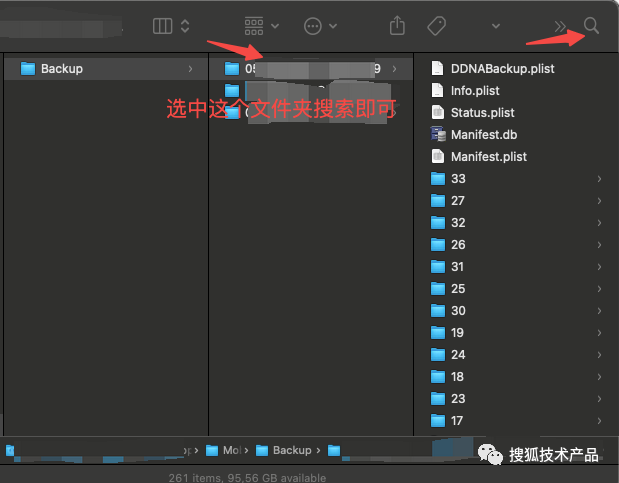Click the folder icon for folder 33
The width and height of the screenshot is (619, 483).
438,179
